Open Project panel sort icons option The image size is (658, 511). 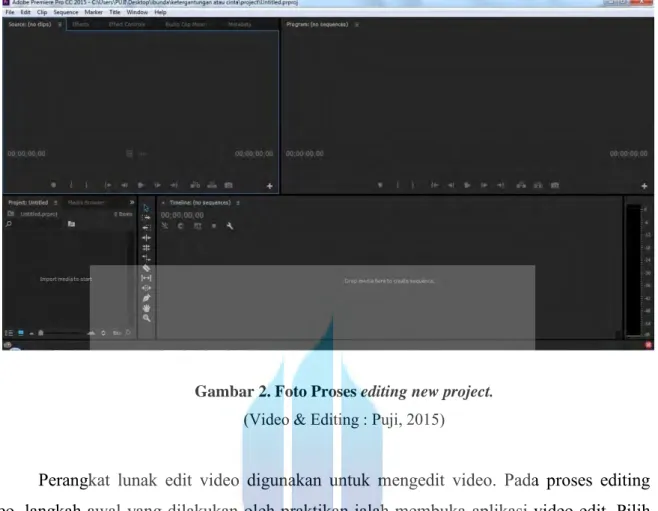pyautogui.click(x=103, y=333)
